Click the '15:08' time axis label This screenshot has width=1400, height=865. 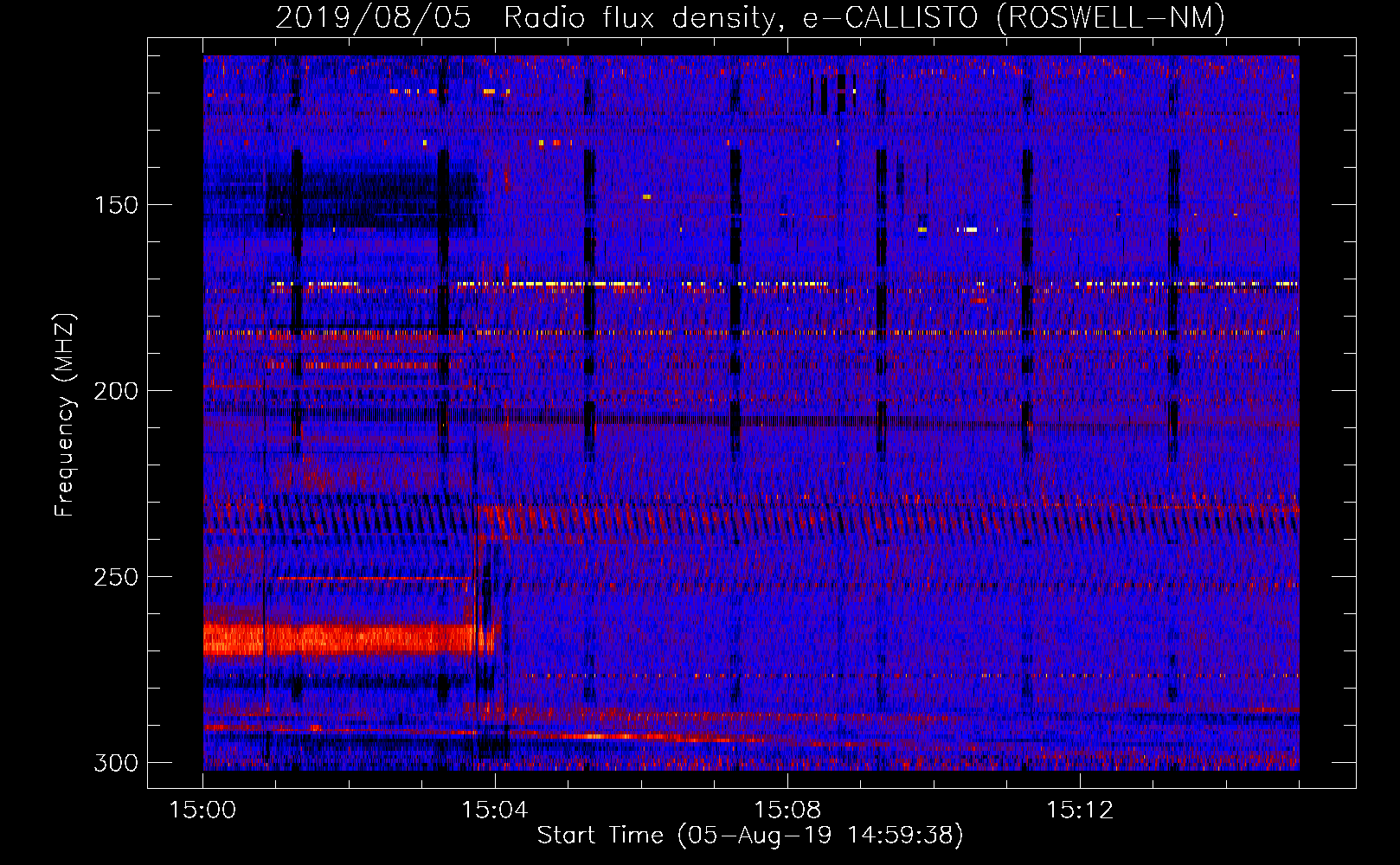point(787,810)
